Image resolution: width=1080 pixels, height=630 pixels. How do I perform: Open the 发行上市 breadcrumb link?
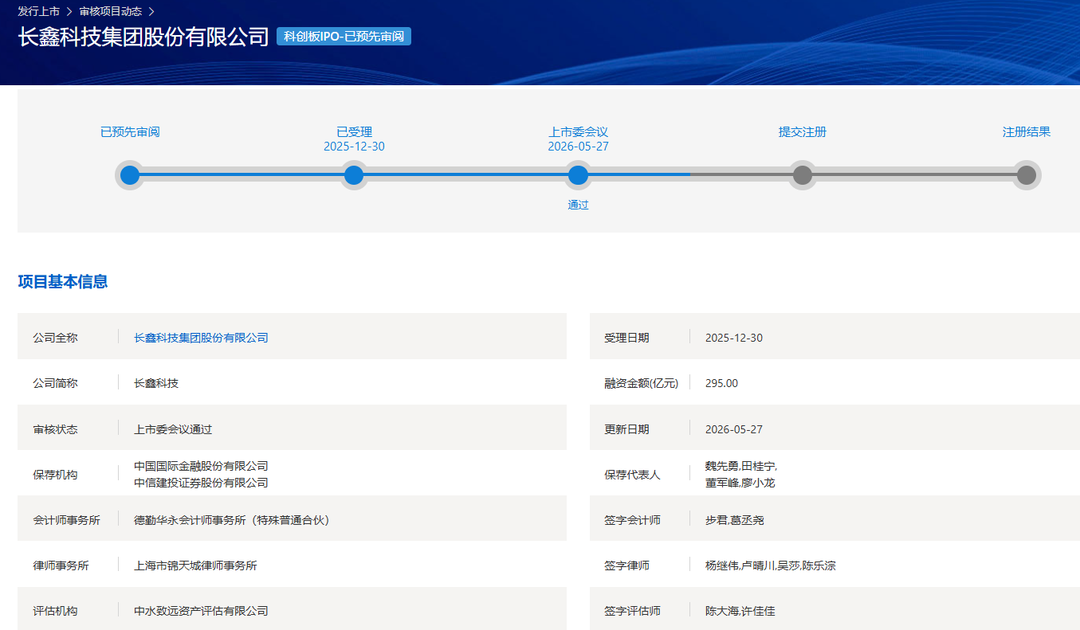(39, 11)
